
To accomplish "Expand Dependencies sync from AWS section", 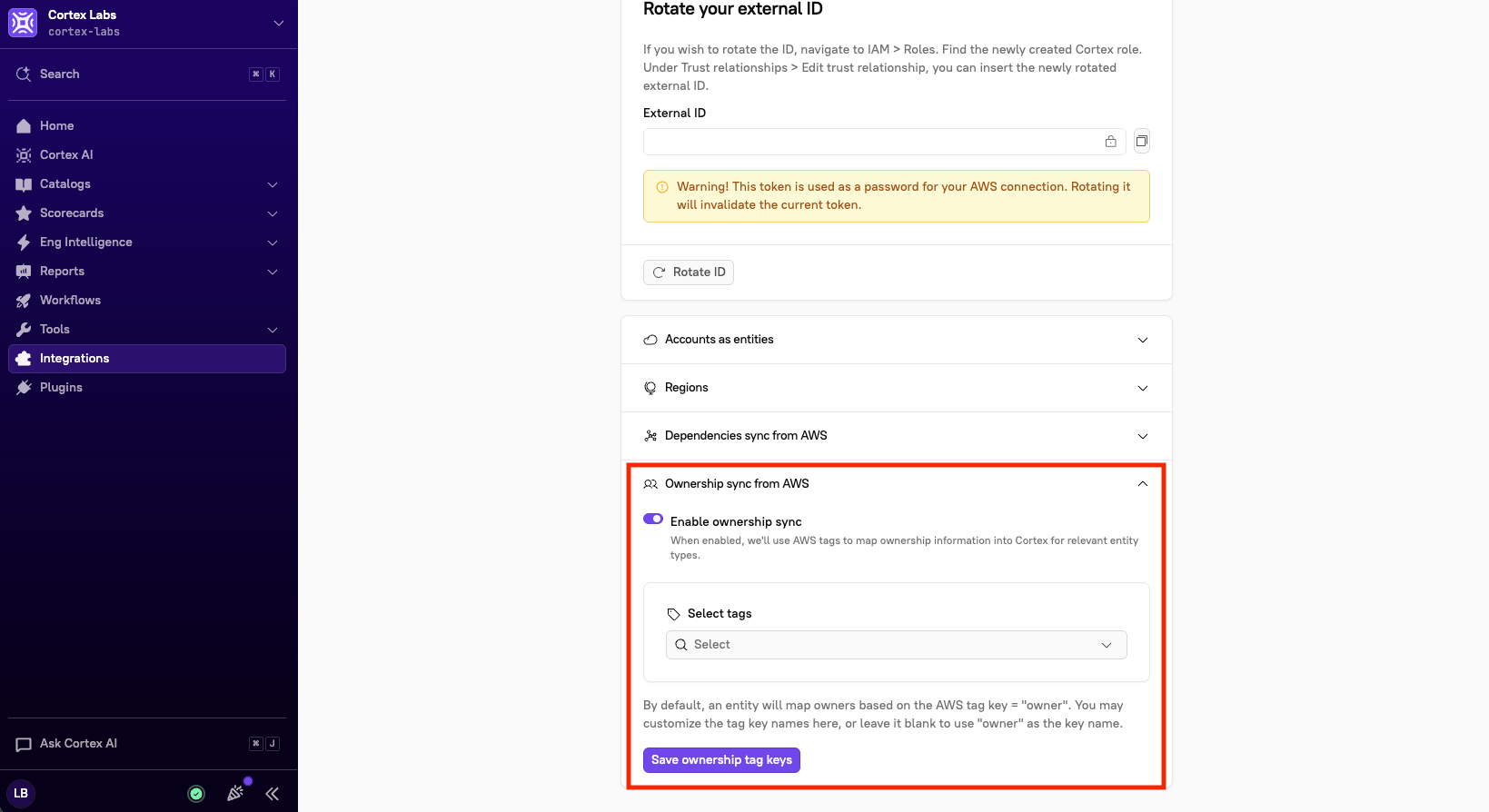I will tap(897, 436).
